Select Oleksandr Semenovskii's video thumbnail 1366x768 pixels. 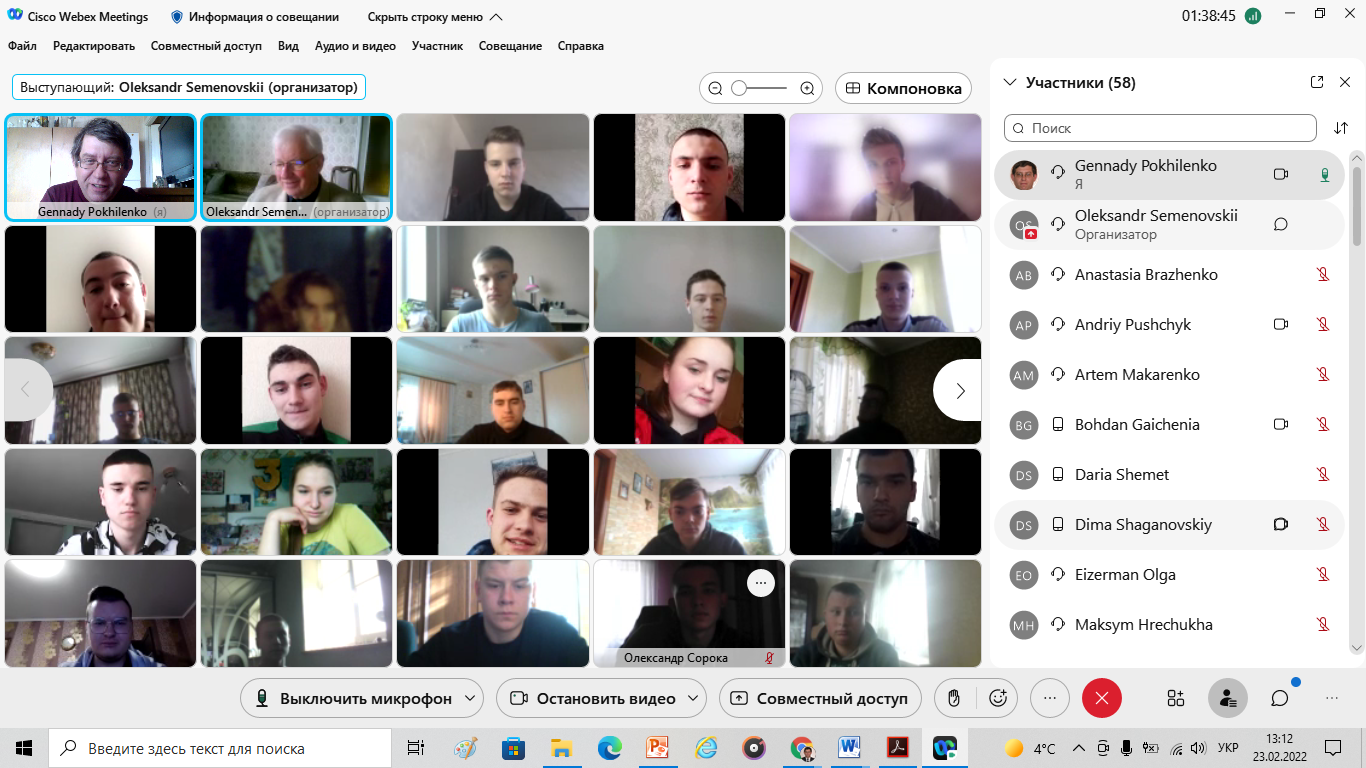[x=297, y=167]
